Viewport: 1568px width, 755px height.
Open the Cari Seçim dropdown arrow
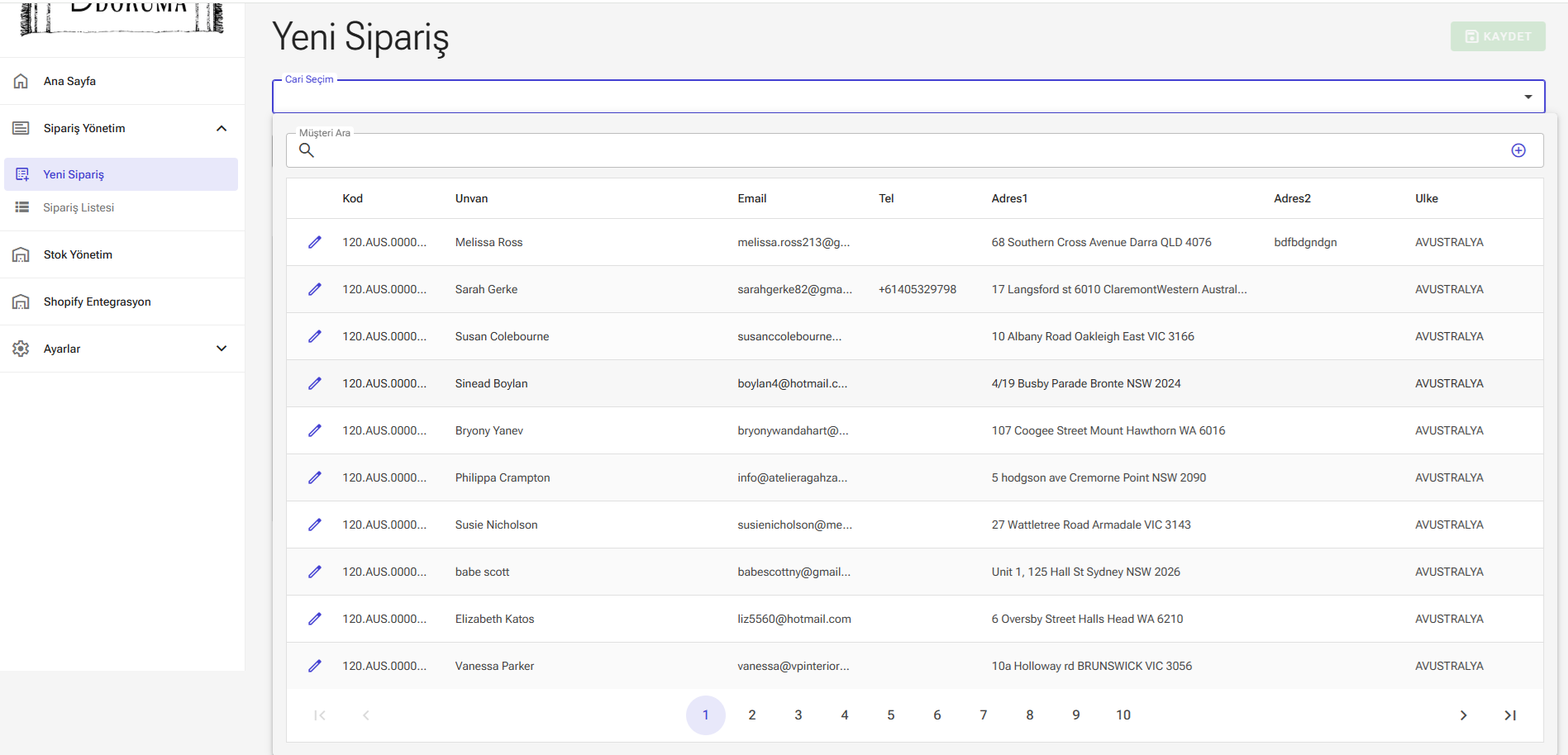(1527, 97)
